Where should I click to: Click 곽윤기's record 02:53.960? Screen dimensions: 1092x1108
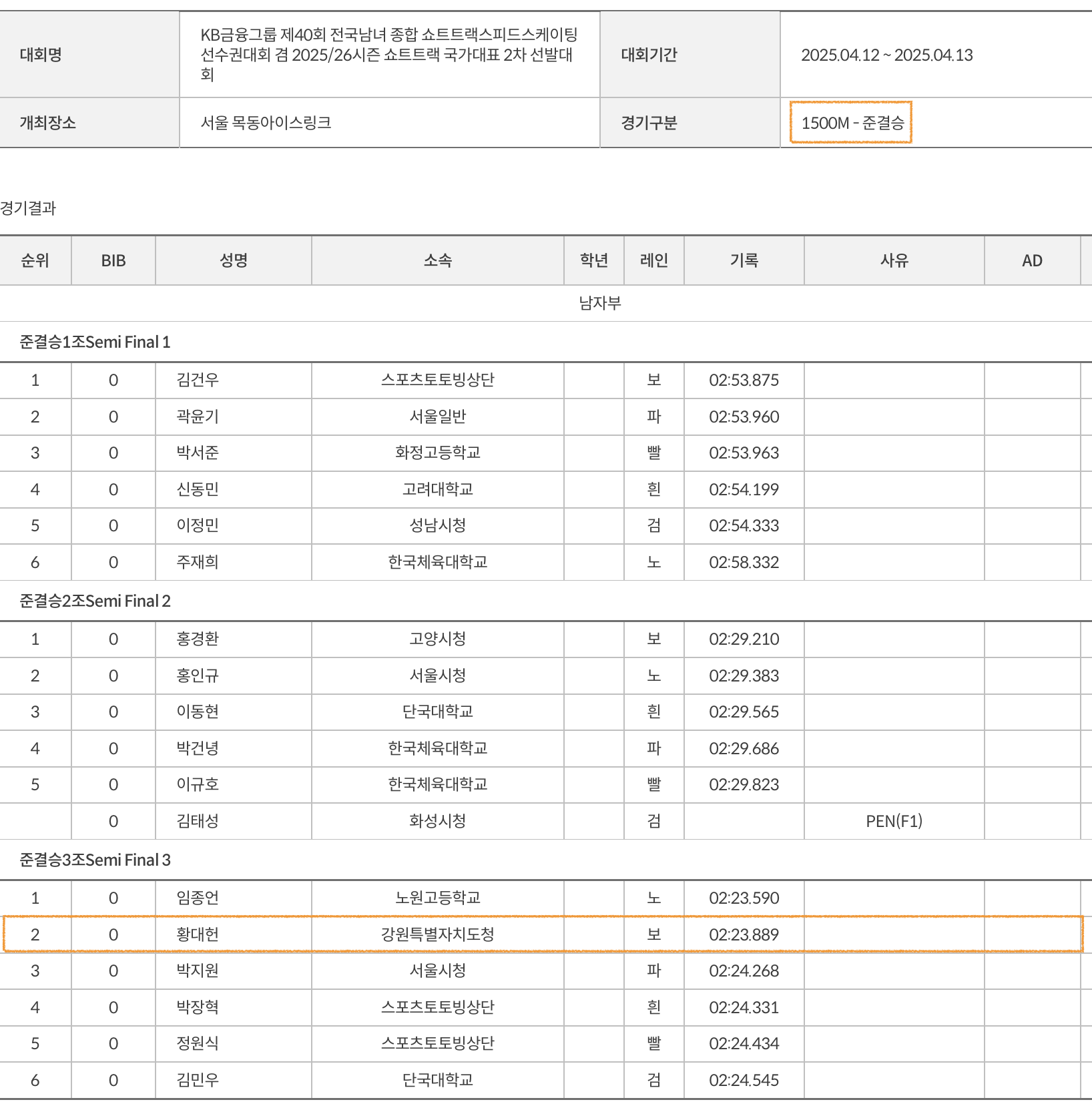pyautogui.click(x=744, y=417)
